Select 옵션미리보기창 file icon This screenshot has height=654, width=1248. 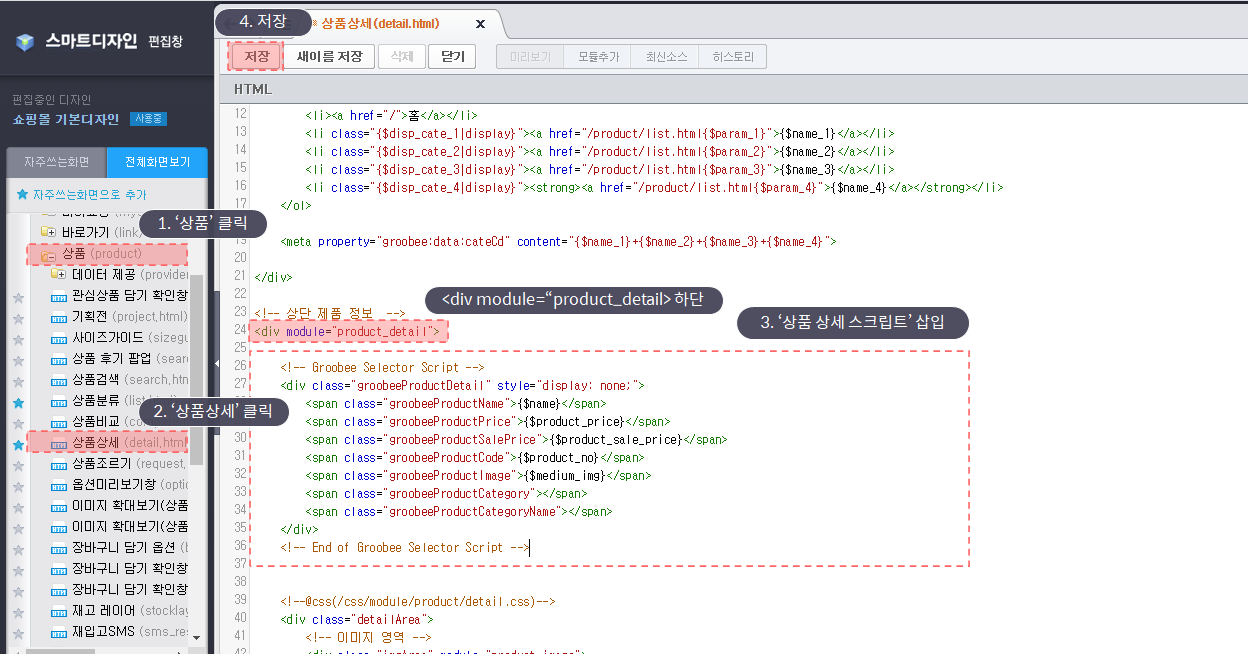[59, 485]
